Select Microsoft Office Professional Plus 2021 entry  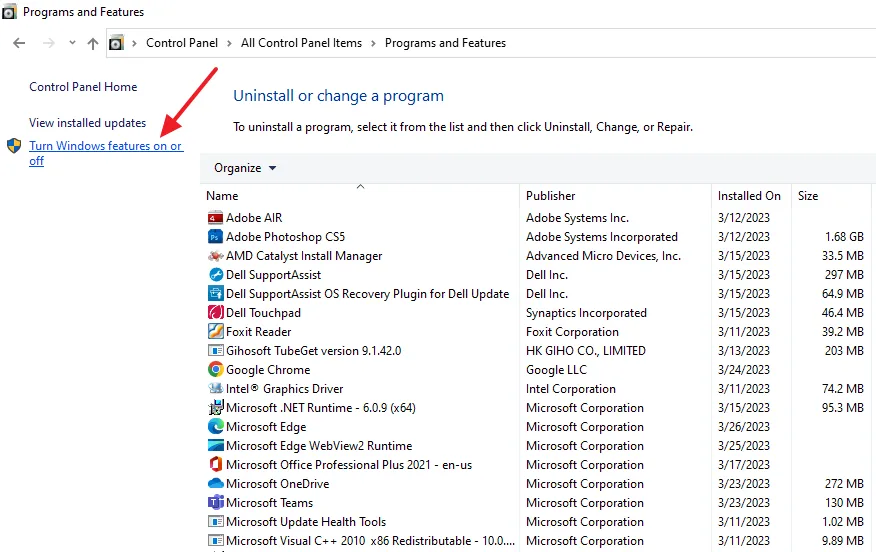point(349,465)
